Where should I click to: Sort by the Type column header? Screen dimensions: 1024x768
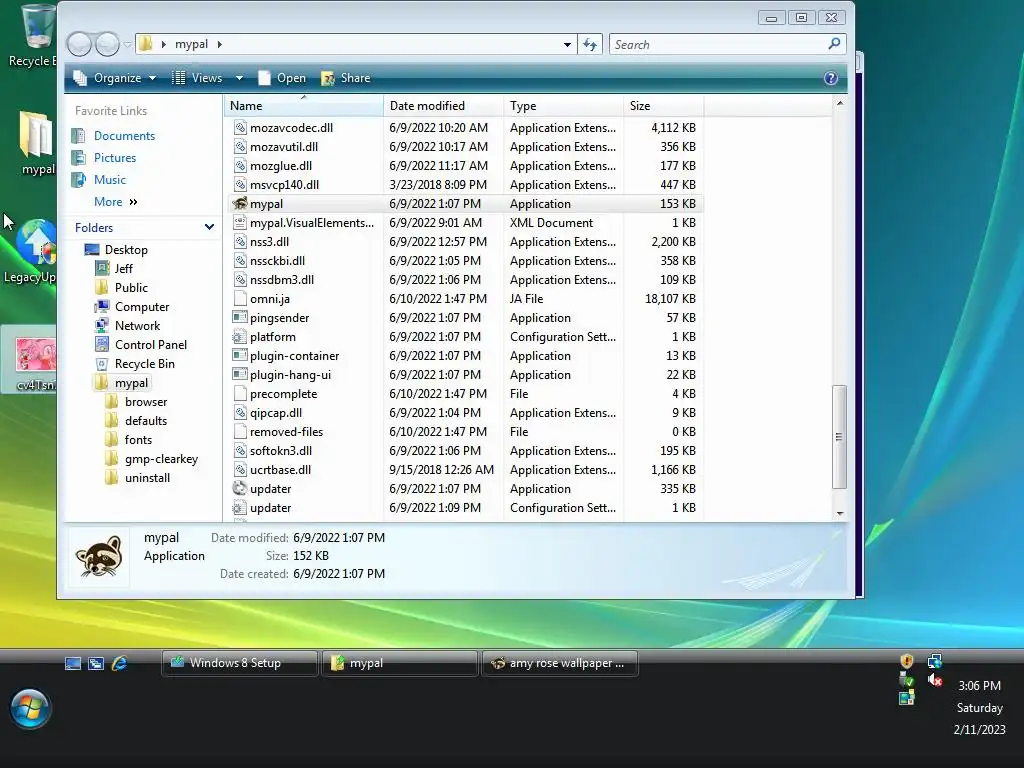point(563,106)
